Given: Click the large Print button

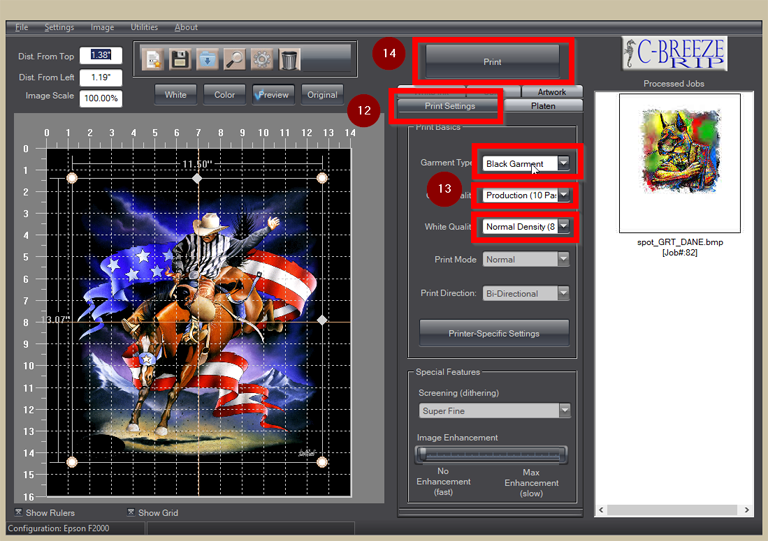Looking at the screenshot, I should pyautogui.click(x=492, y=62).
